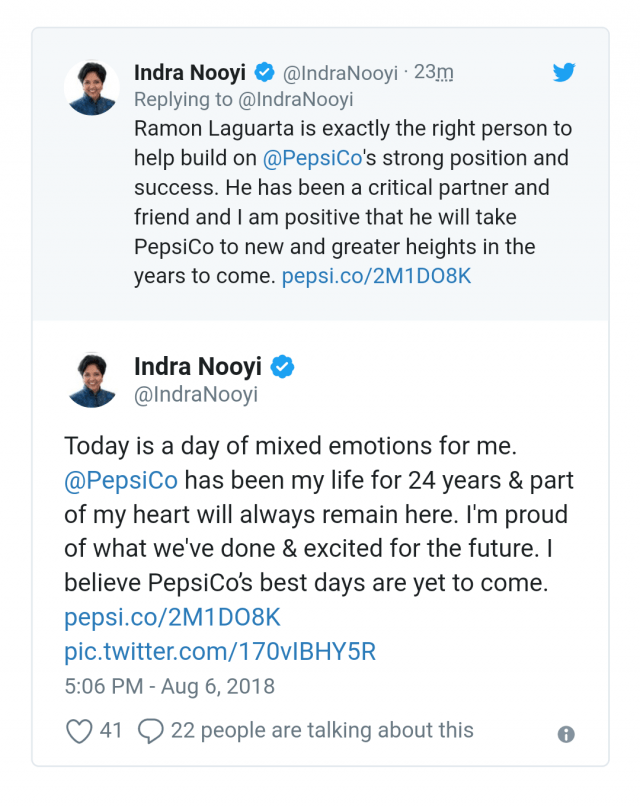
Task: Like the tweet with the heart icon
Action: [79, 731]
